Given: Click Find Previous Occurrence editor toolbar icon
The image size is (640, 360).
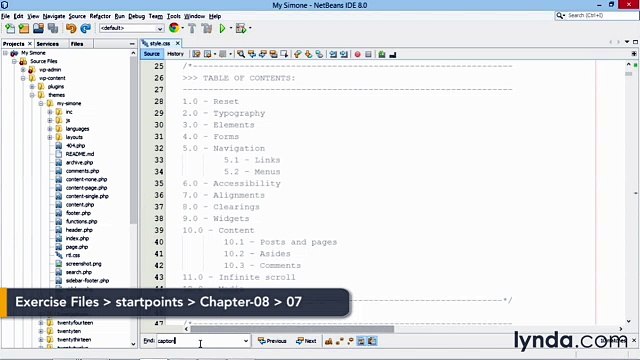Looking at the screenshot, I should [252, 54].
